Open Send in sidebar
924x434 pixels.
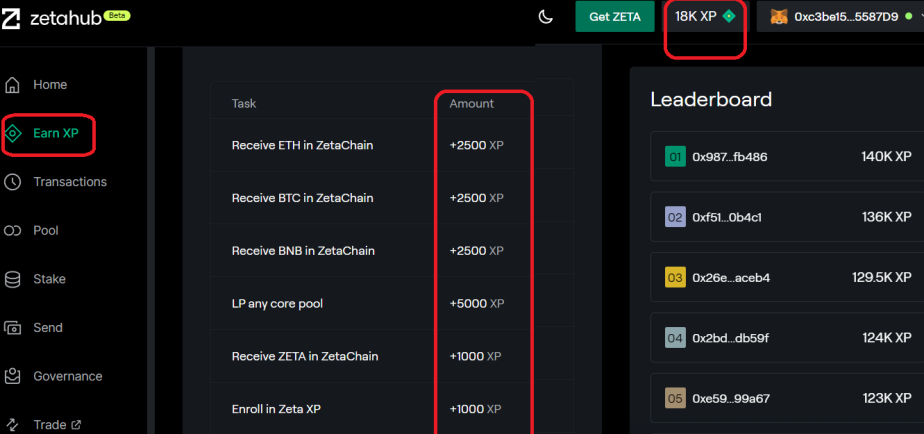(x=48, y=328)
